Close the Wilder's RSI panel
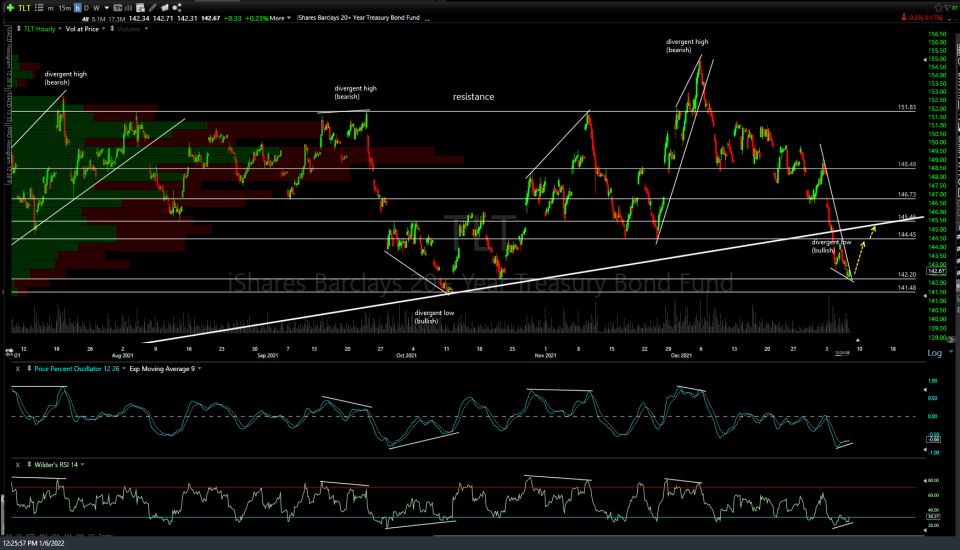Image resolution: width=960 pixels, height=550 pixels. click(x=17, y=465)
